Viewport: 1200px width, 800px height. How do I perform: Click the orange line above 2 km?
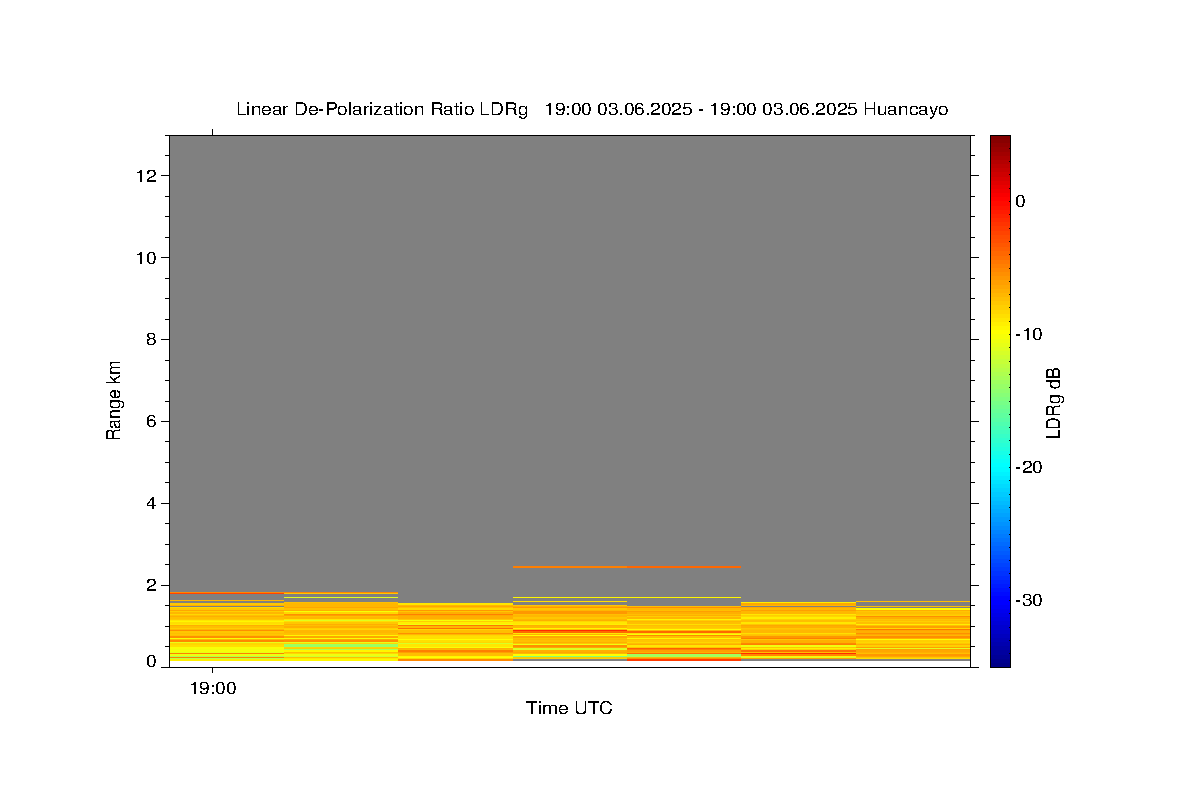[x=627, y=567]
